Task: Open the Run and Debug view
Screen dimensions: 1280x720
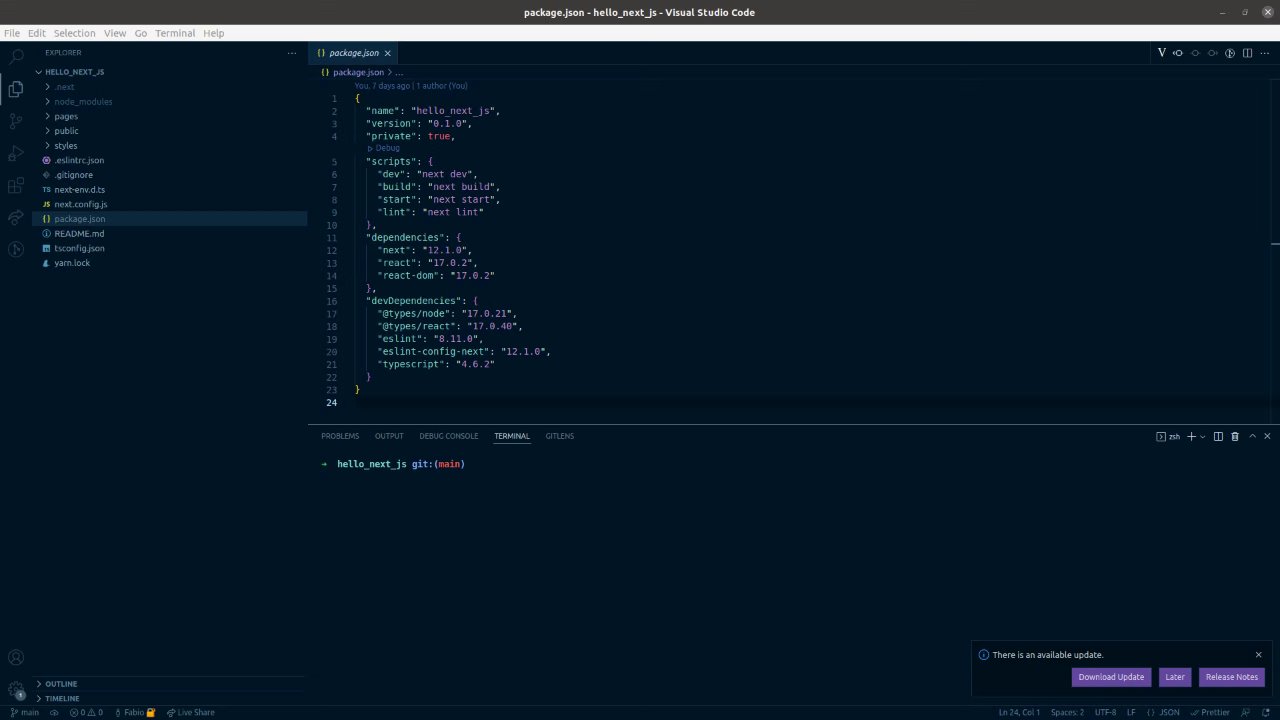Action: (16, 153)
